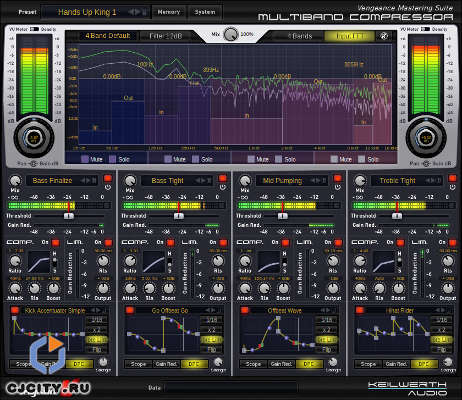Click the limiter Output knob in the Bass Tight band
Viewport: 462px width, 400px height.
point(218,289)
